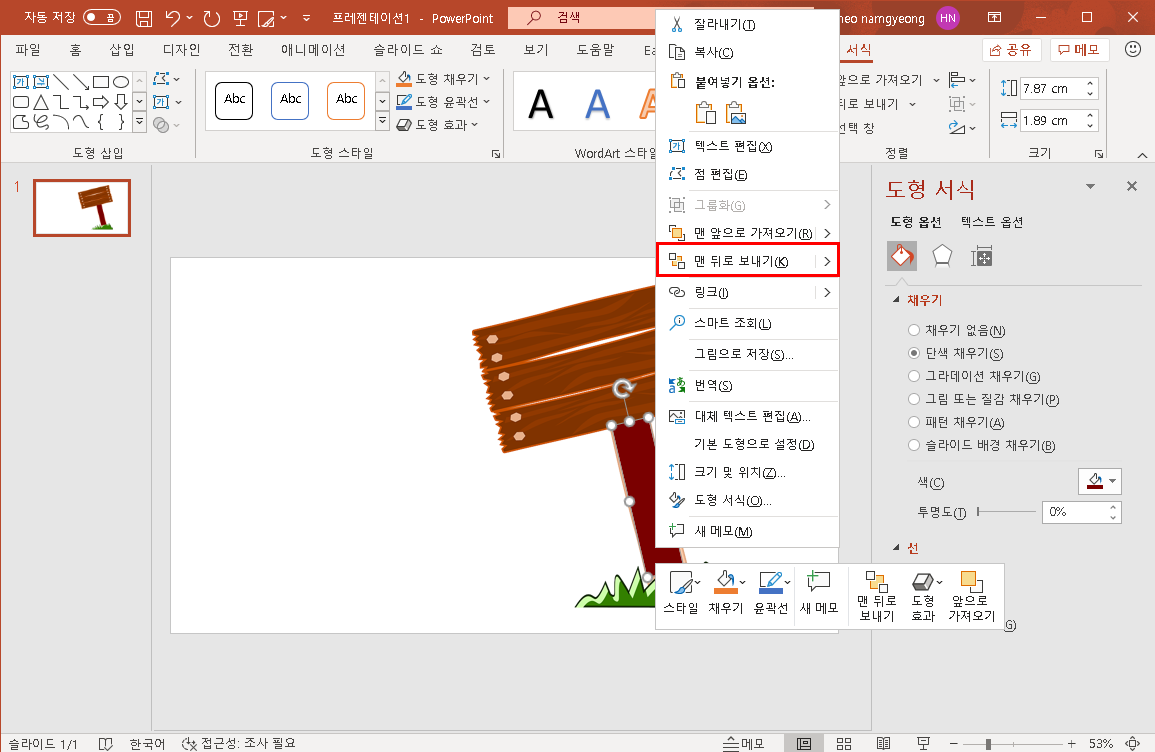This screenshot has height=752, width=1155.
Task: Select slide 1 thumbnail
Action: click(x=82, y=208)
